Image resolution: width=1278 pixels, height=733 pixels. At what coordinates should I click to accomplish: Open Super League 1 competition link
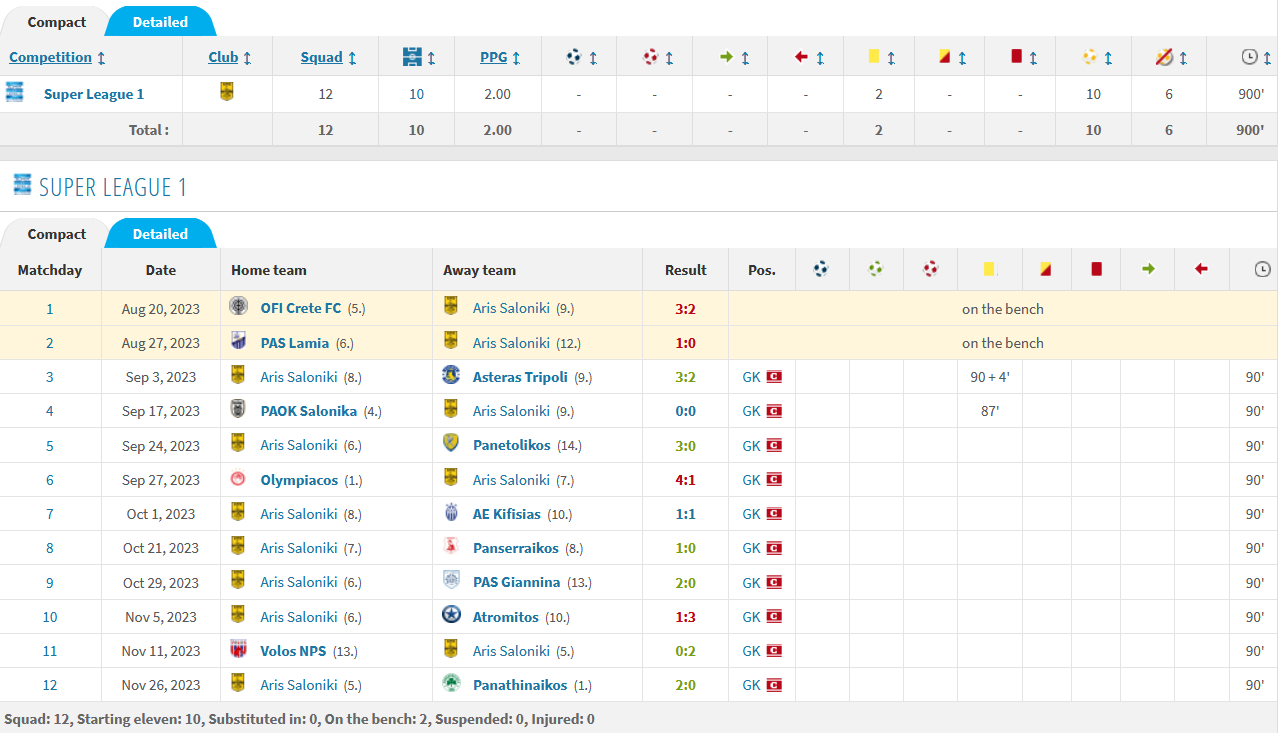pos(94,94)
